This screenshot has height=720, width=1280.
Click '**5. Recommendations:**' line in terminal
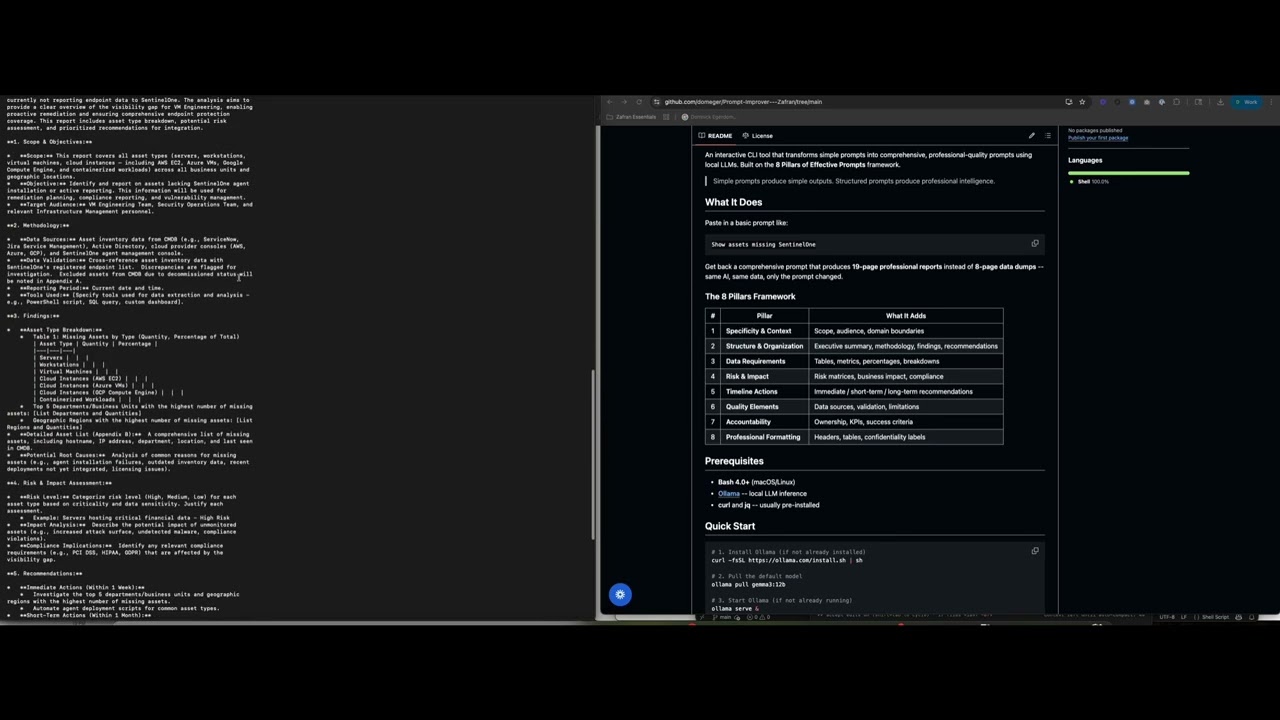pyautogui.click(x=46, y=573)
